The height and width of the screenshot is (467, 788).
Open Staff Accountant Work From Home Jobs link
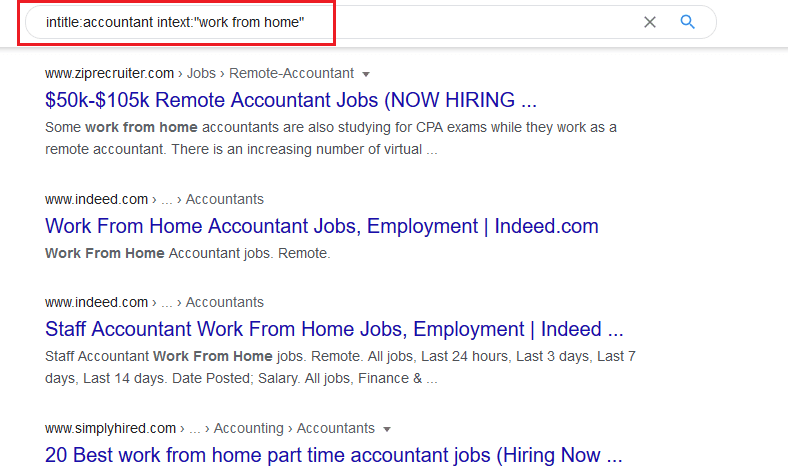pos(334,329)
